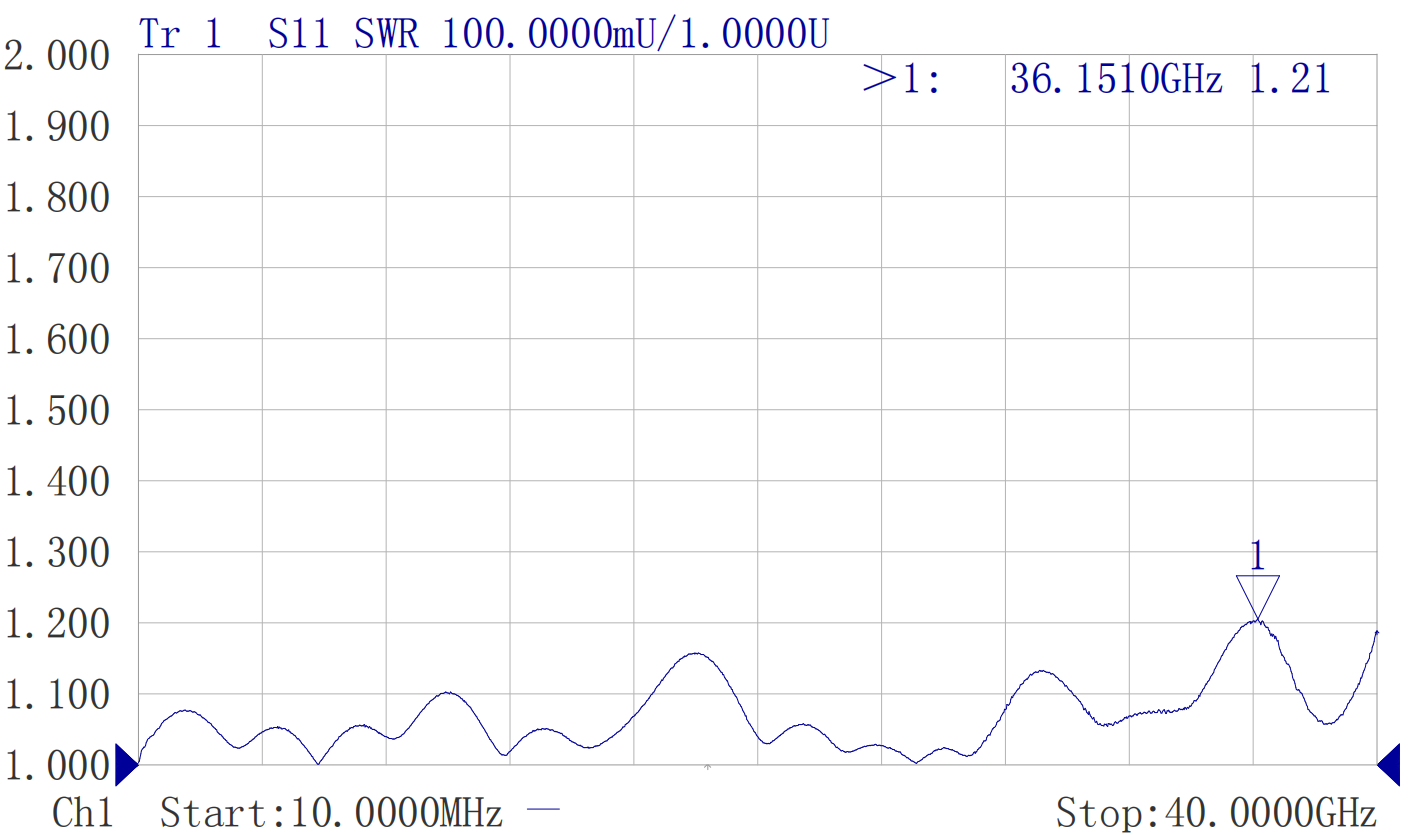Screen dimensions: 1410x835
Task: Click the 1.200 Y-axis label
Action: (x=57, y=624)
